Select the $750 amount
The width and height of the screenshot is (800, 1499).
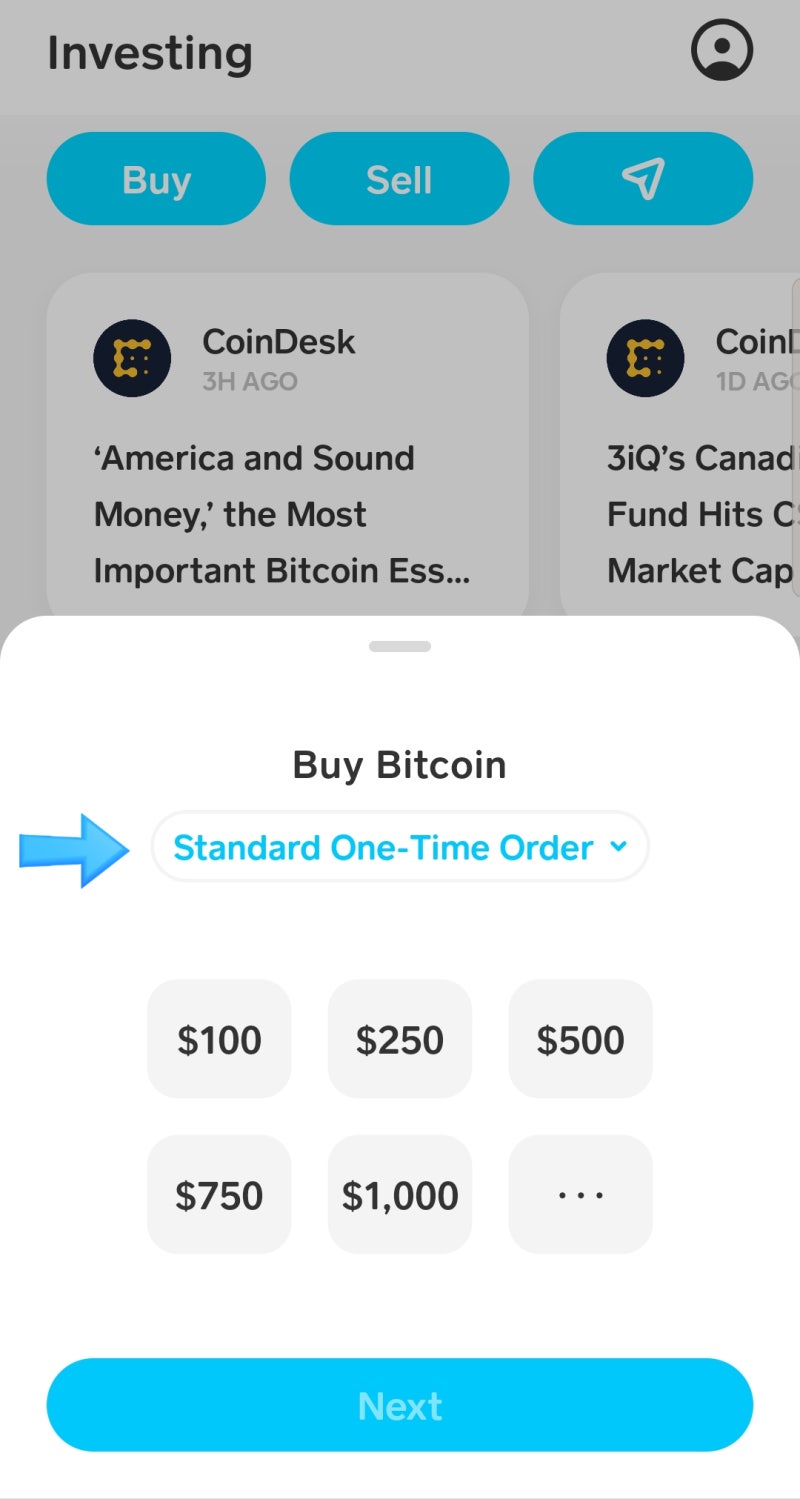tap(219, 1194)
